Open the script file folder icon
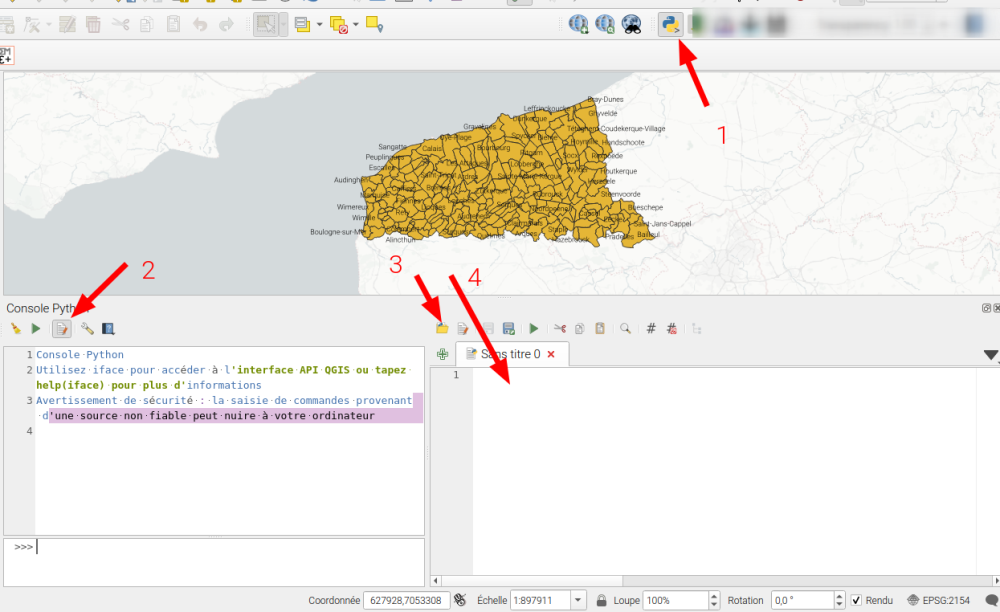The height and width of the screenshot is (612, 1000). (442, 328)
